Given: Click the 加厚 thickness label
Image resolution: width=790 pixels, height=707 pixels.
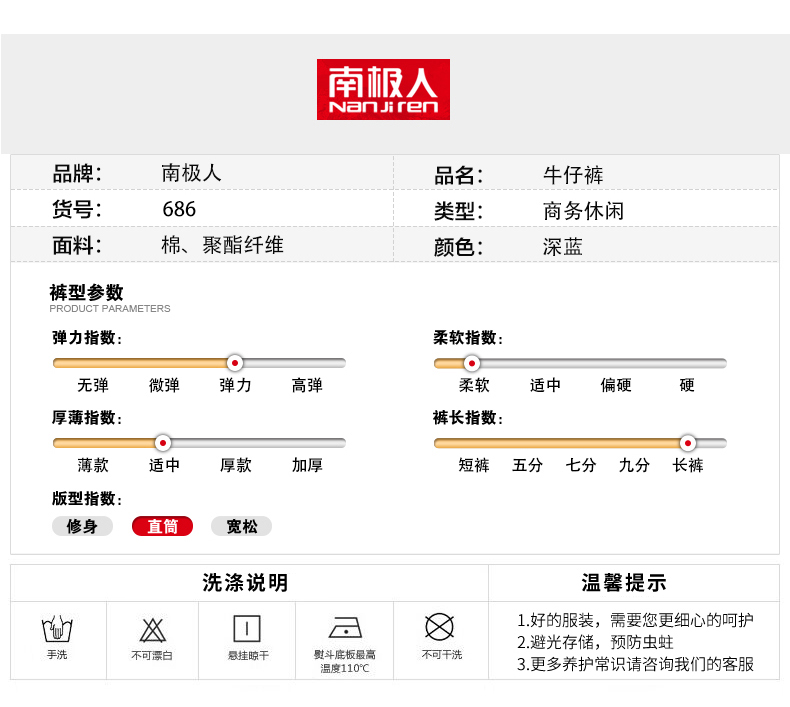Looking at the screenshot, I should (307, 465).
